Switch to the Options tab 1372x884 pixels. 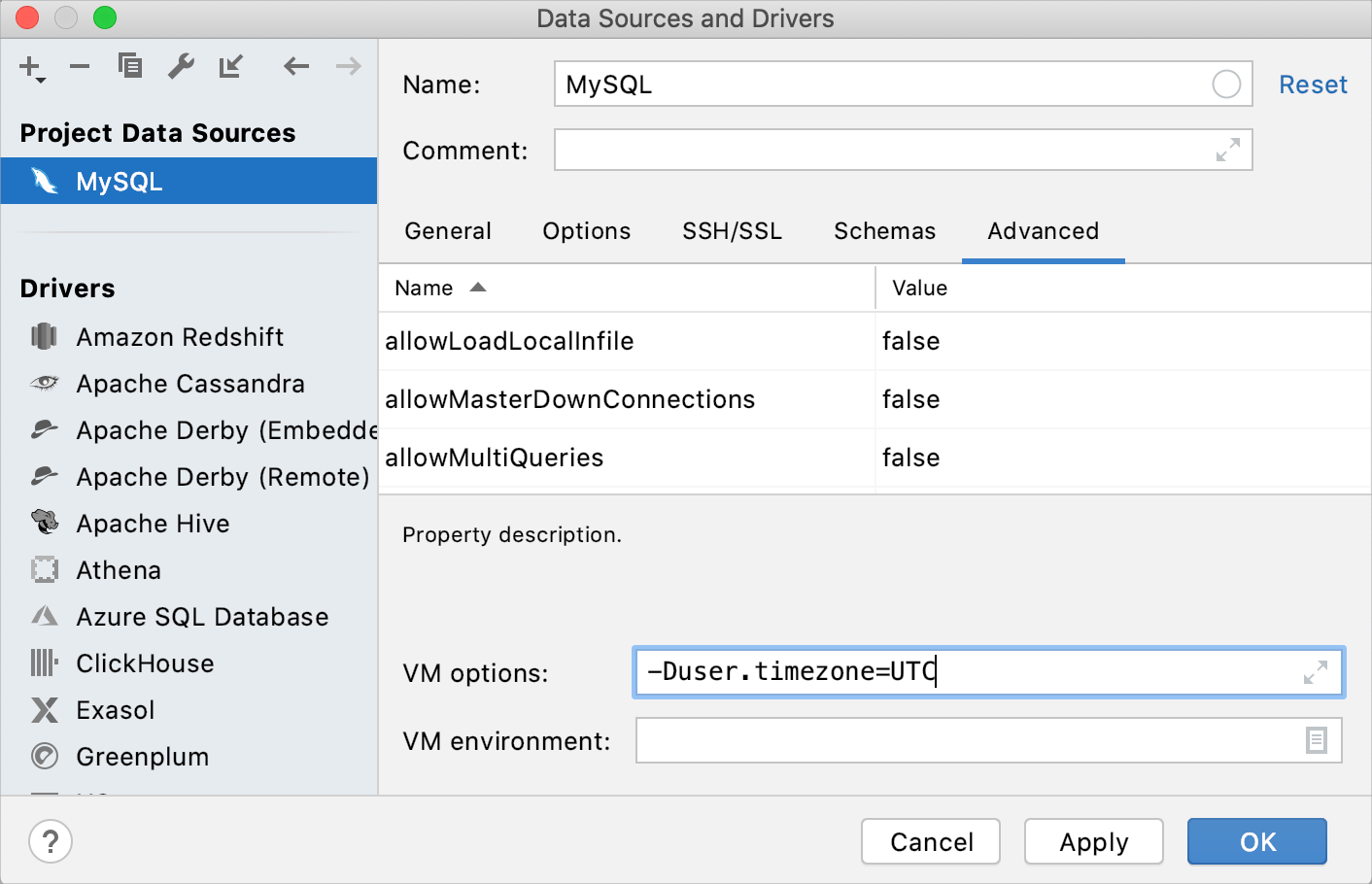point(587,231)
